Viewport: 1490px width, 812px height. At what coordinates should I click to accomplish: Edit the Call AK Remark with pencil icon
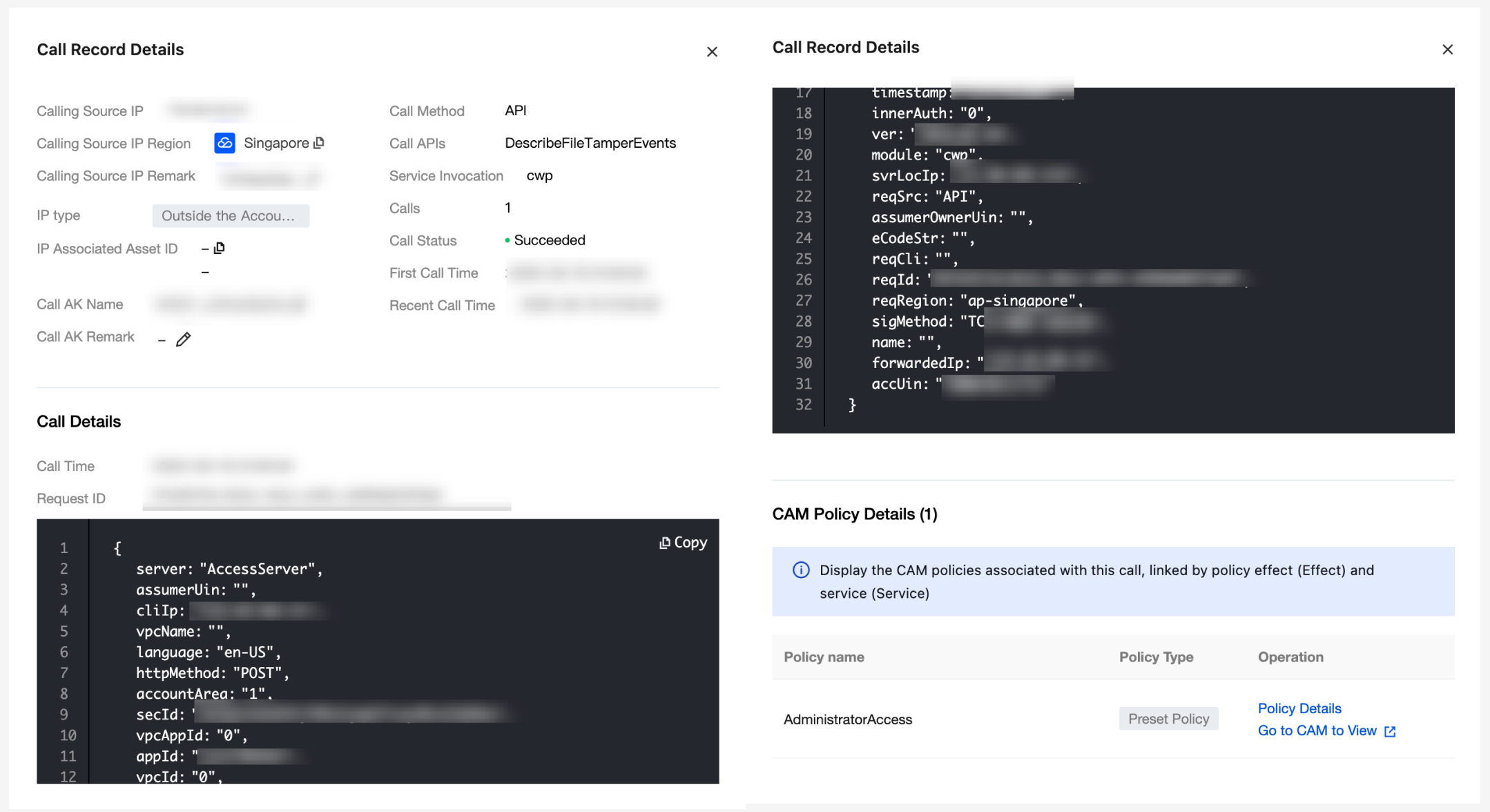(x=183, y=339)
